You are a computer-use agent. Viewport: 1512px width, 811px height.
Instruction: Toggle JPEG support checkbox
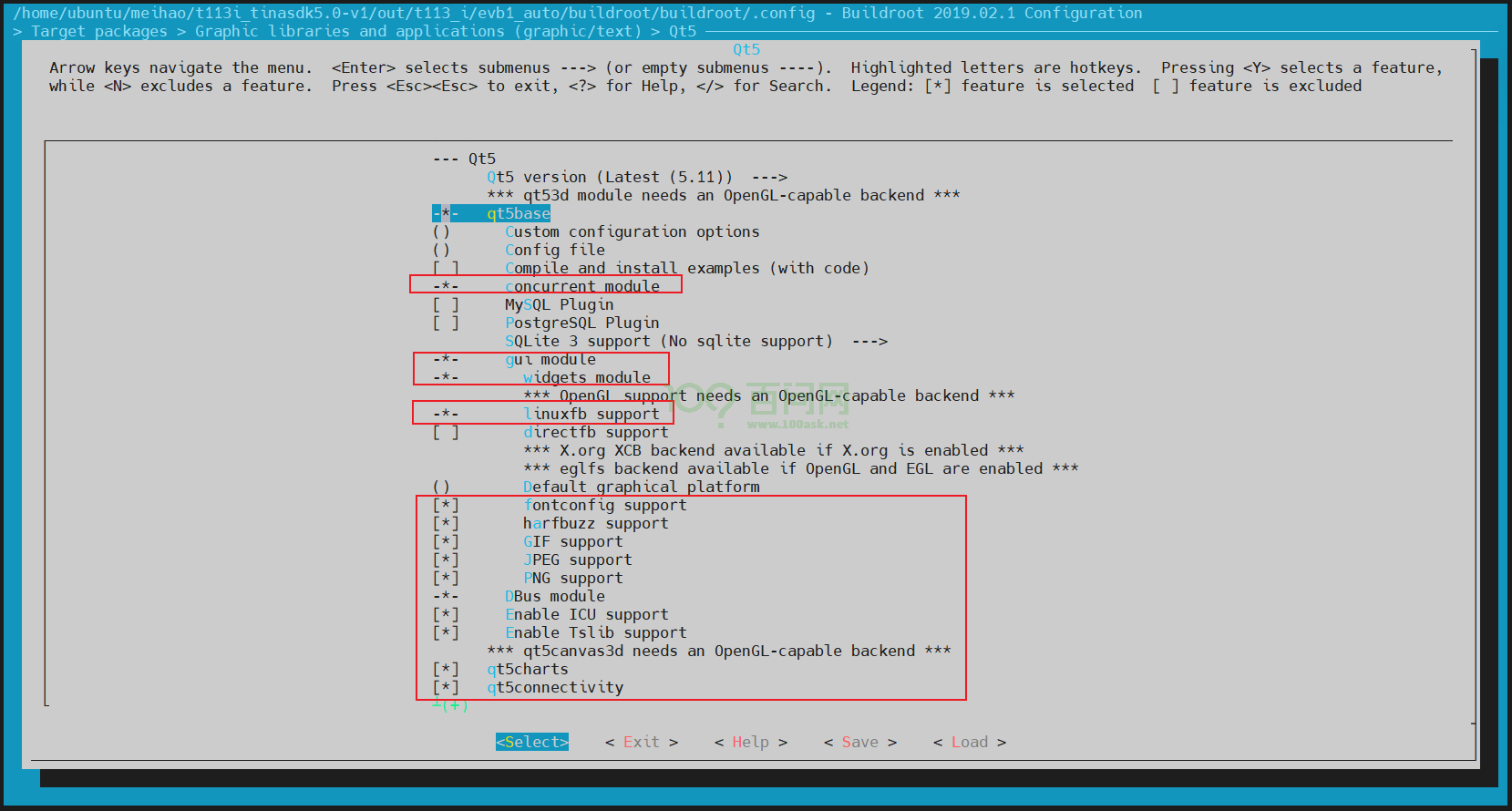tap(446, 559)
